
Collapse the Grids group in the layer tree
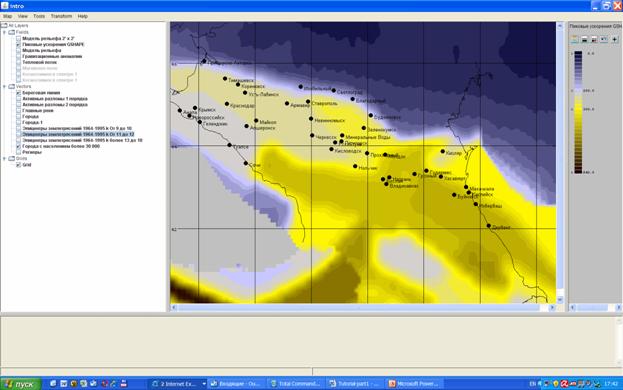[5, 158]
